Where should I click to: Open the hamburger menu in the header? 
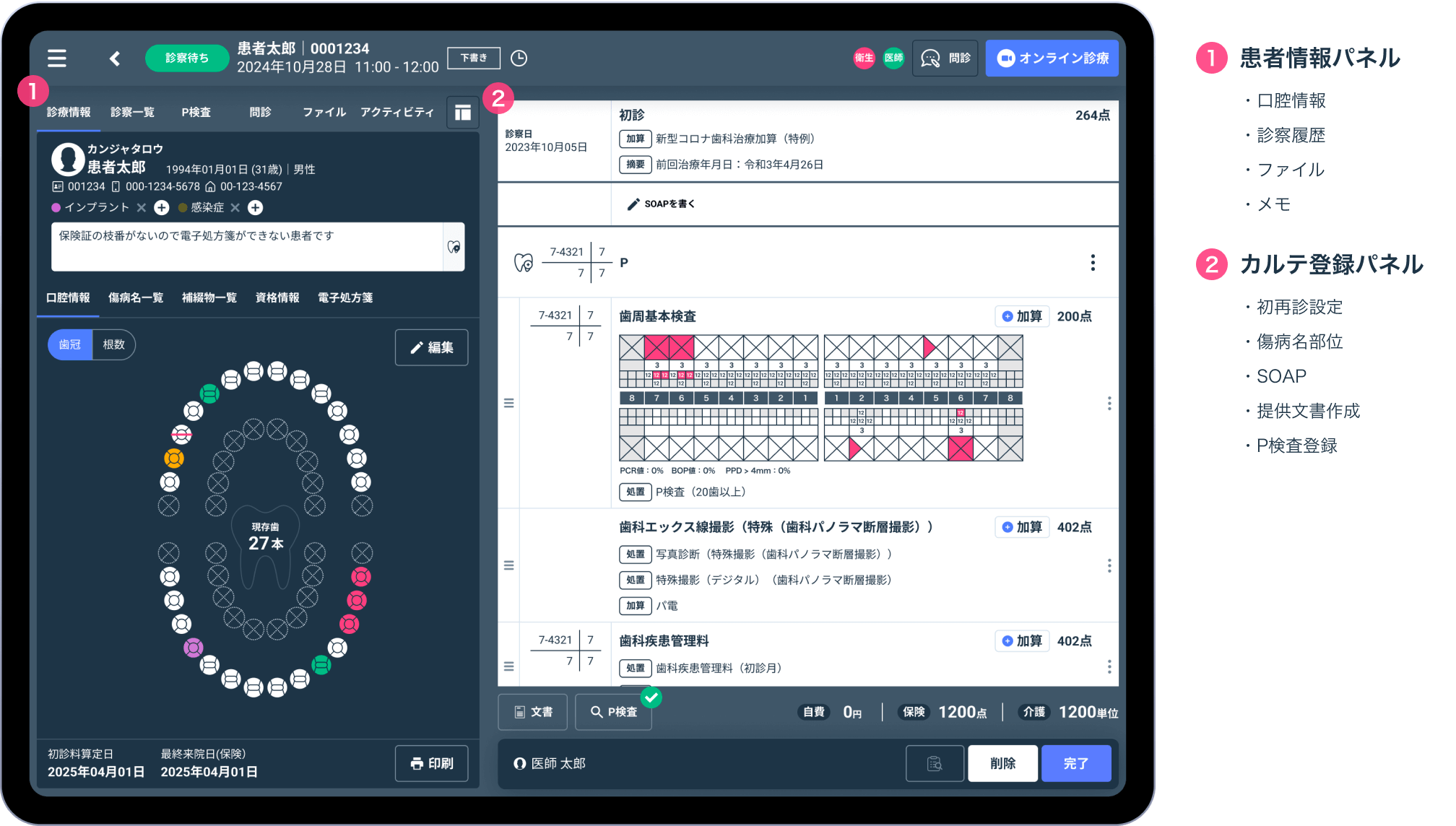point(56,58)
